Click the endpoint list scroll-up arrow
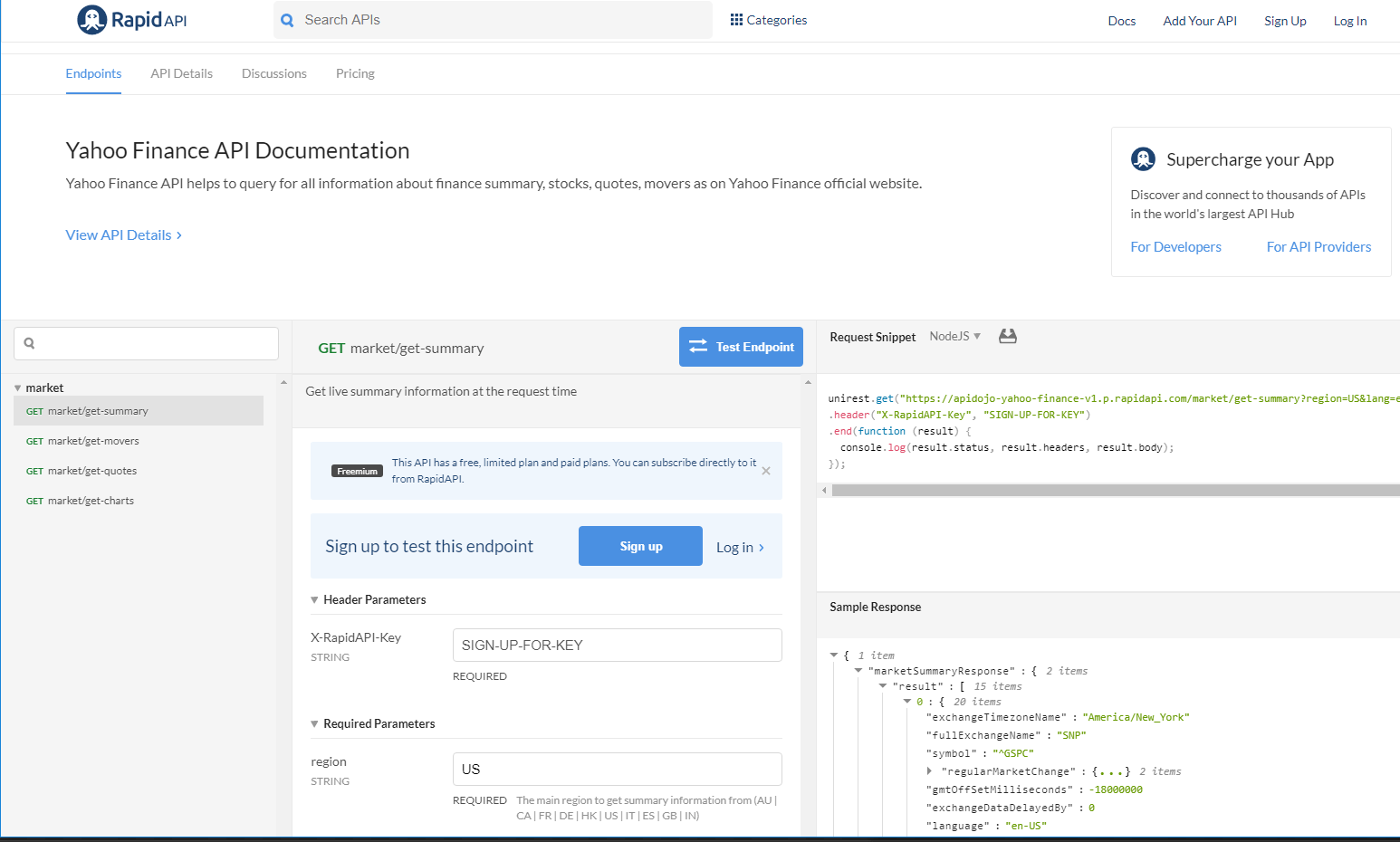Image resolution: width=1400 pixels, height=842 pixels. pyautogui.click(x=283, y=382)
